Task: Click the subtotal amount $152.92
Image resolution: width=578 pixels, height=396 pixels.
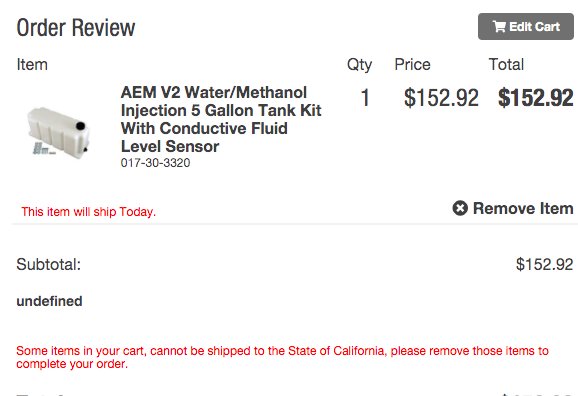Action: (544, 264)
